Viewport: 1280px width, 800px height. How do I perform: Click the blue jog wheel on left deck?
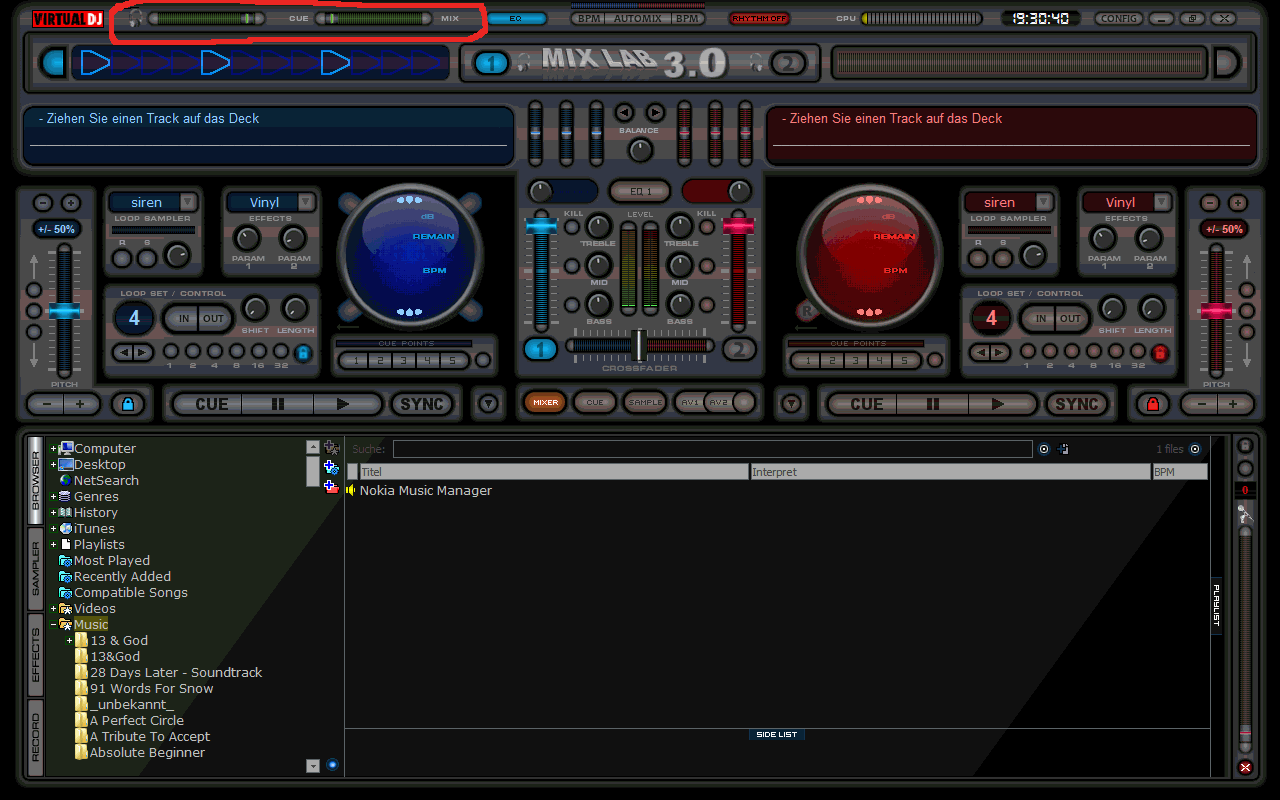pyautogui.click(x=410, y=255)
